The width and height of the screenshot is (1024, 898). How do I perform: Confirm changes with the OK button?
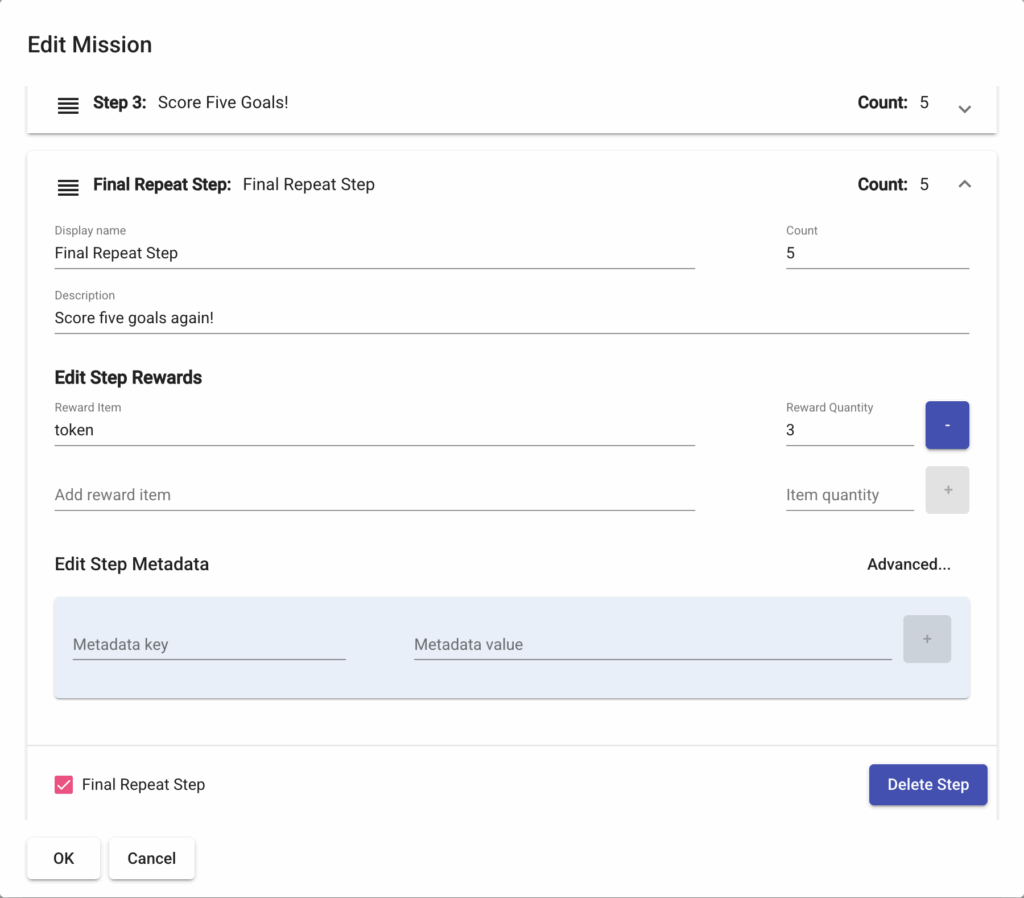64,858
